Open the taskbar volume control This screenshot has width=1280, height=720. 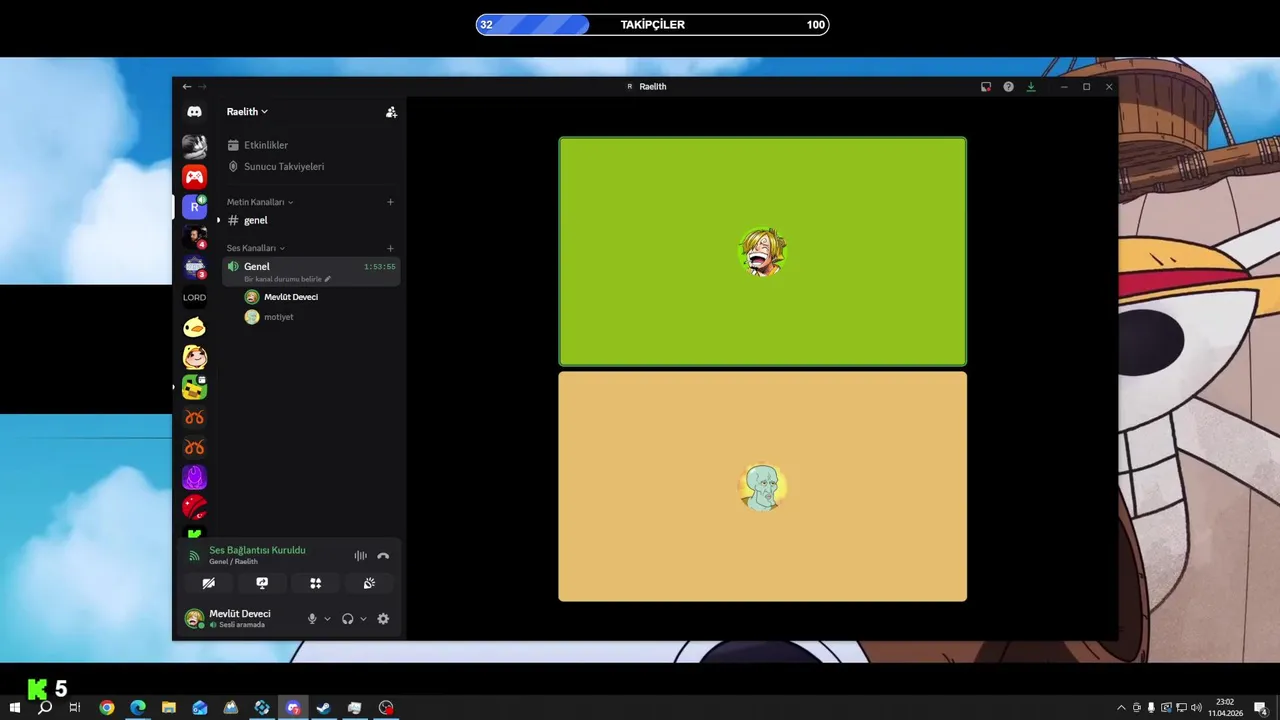click(x=1196, y=708)
